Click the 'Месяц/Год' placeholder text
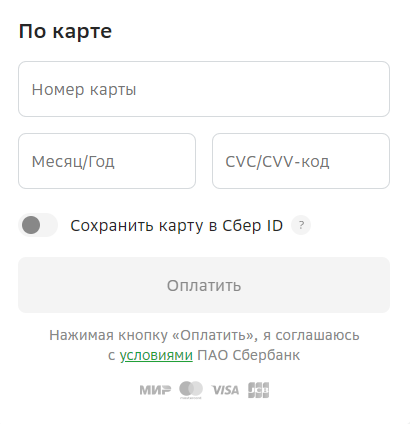410x424 pixels. [x=73, y=162]
